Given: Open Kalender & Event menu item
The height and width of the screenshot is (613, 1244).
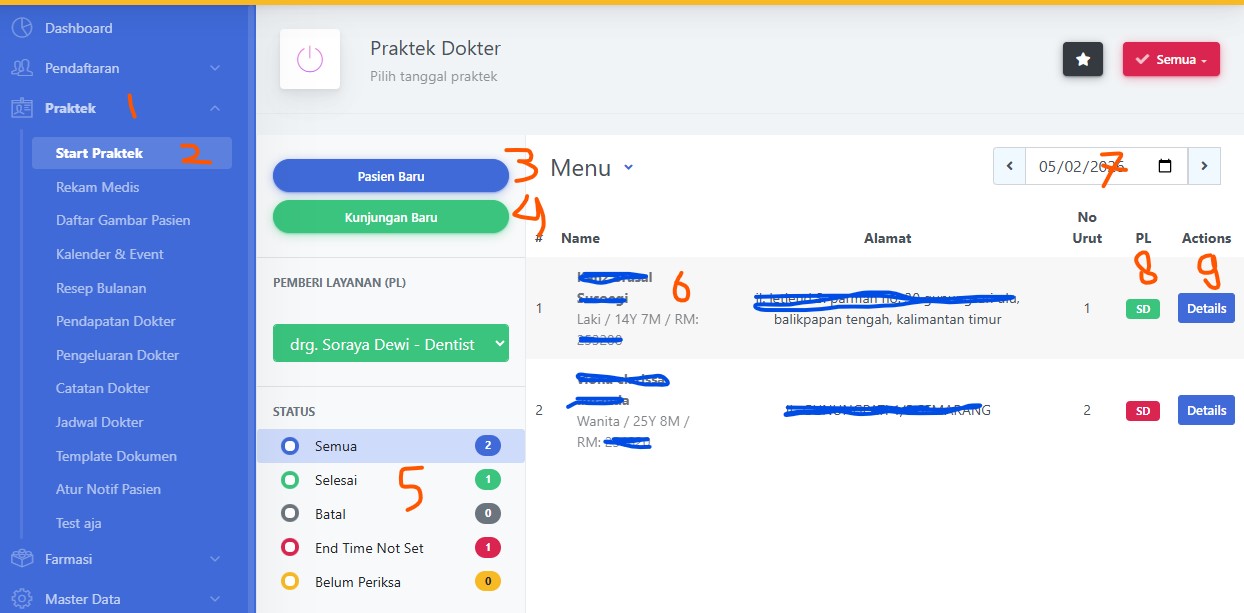Looking at the screenshot, I should [109, 254].
